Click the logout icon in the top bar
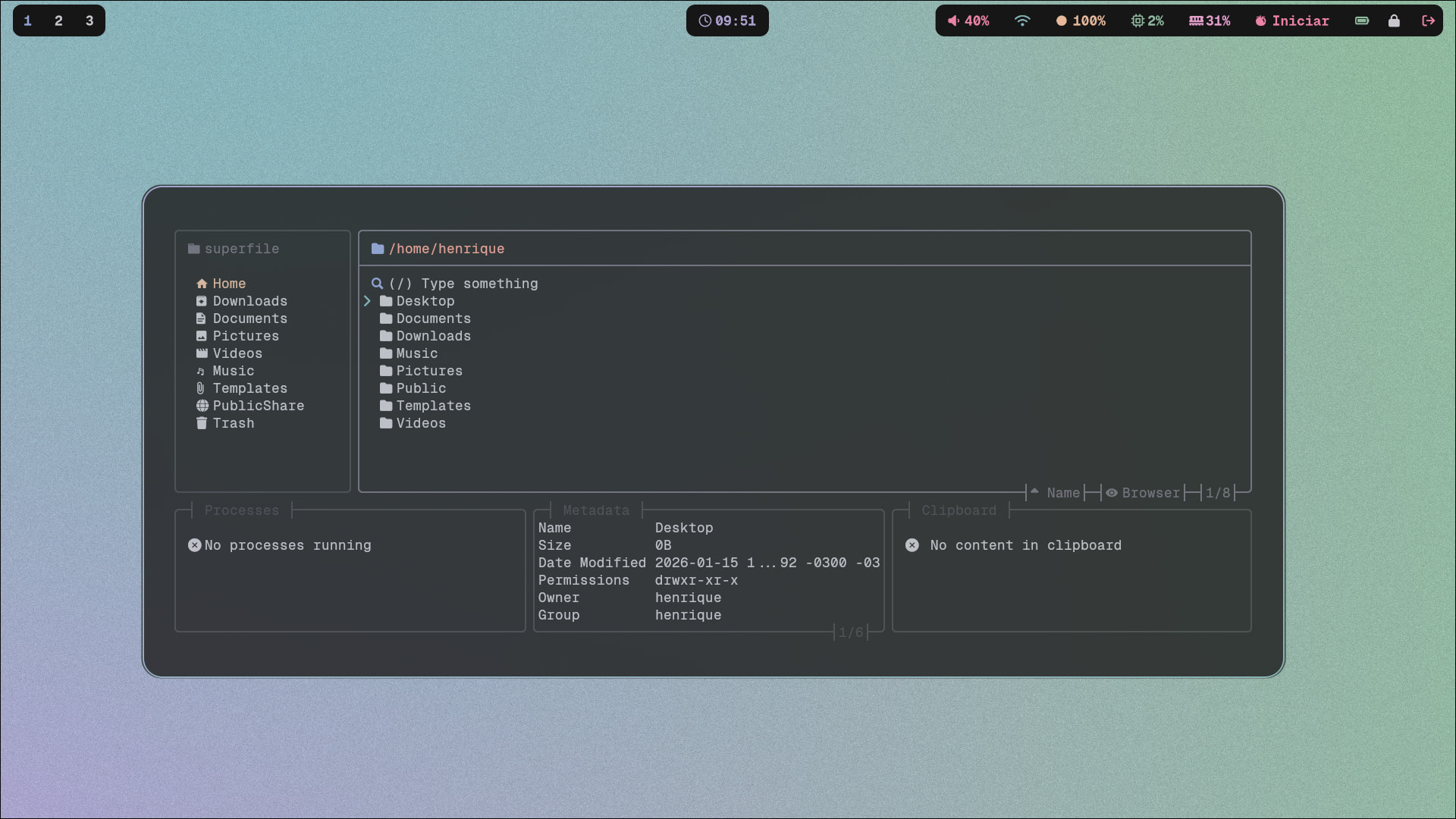The height and width of the screenshot is (819, 1456). [1428, 20]
